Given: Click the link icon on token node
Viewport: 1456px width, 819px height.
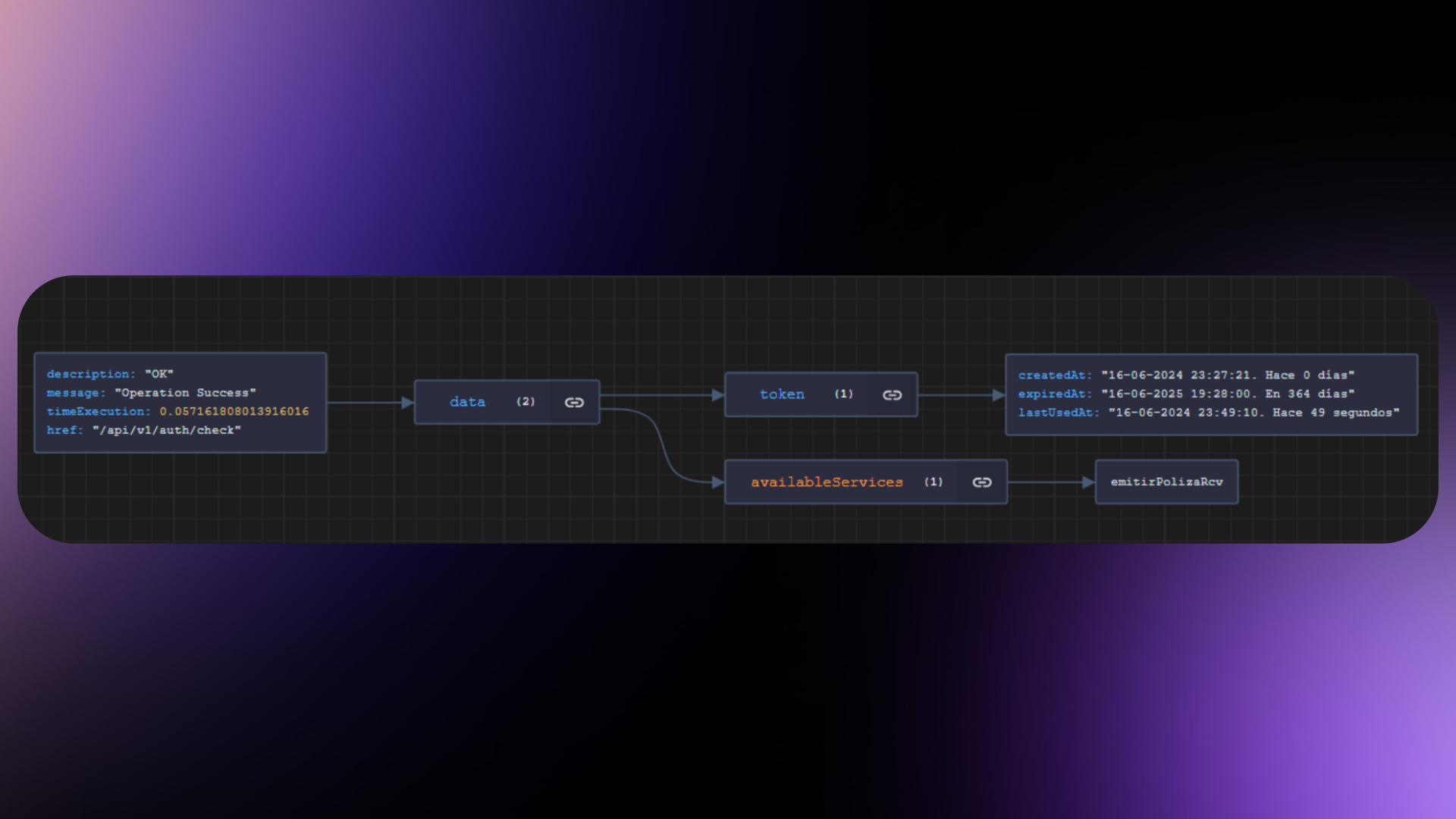Looking at the screenshot, I should 892,394.
